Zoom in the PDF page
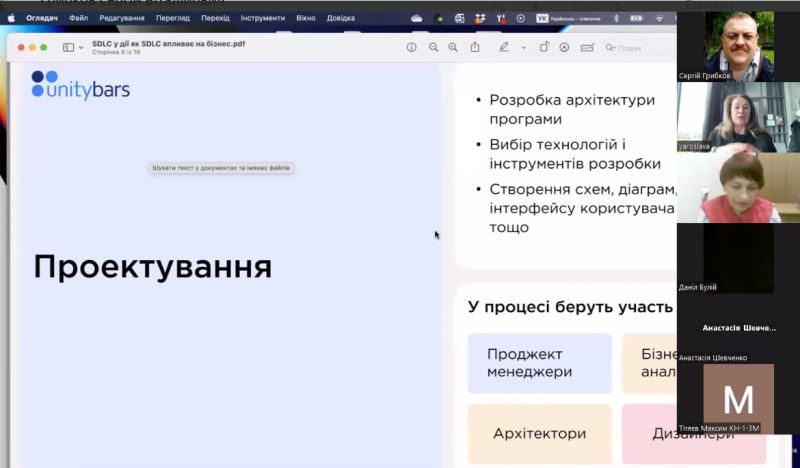 (x=453, y=47)
